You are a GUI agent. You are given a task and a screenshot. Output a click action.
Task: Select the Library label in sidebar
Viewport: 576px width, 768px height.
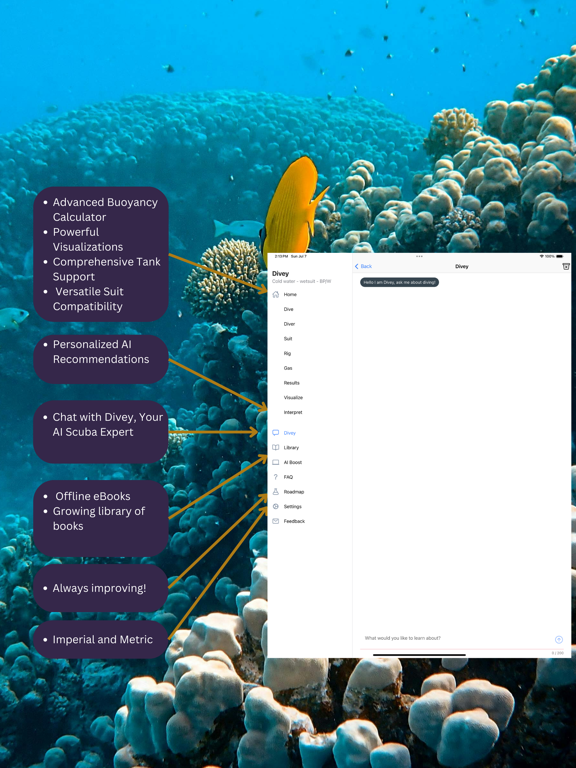291,448
